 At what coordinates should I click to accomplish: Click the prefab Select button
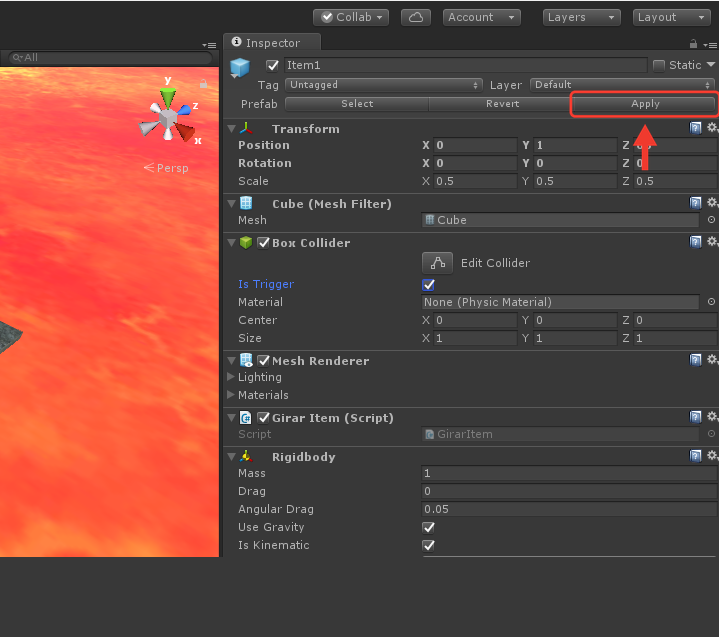point(357,104)
